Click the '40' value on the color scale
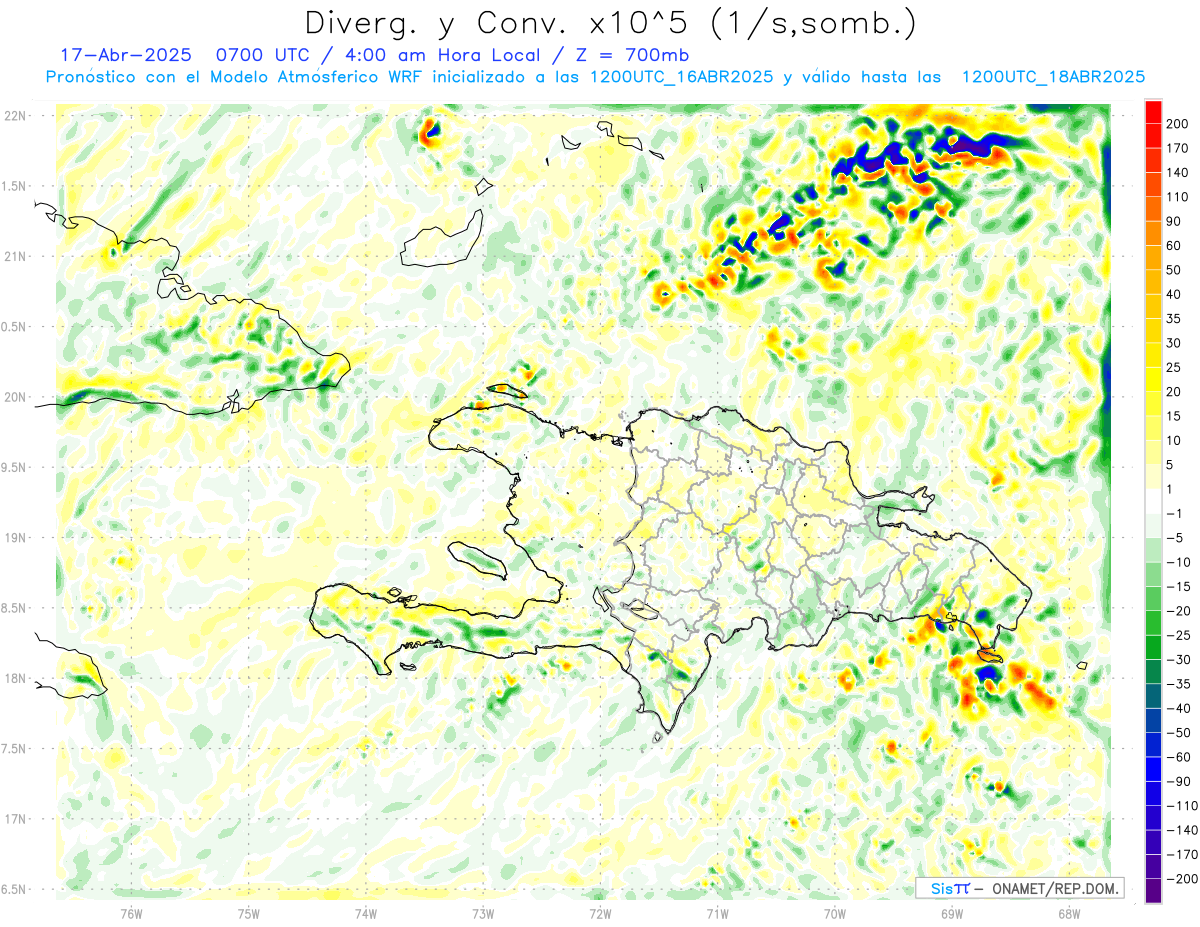The height and width of the screenshot is (927, 1200). [x=1175, y=294]
